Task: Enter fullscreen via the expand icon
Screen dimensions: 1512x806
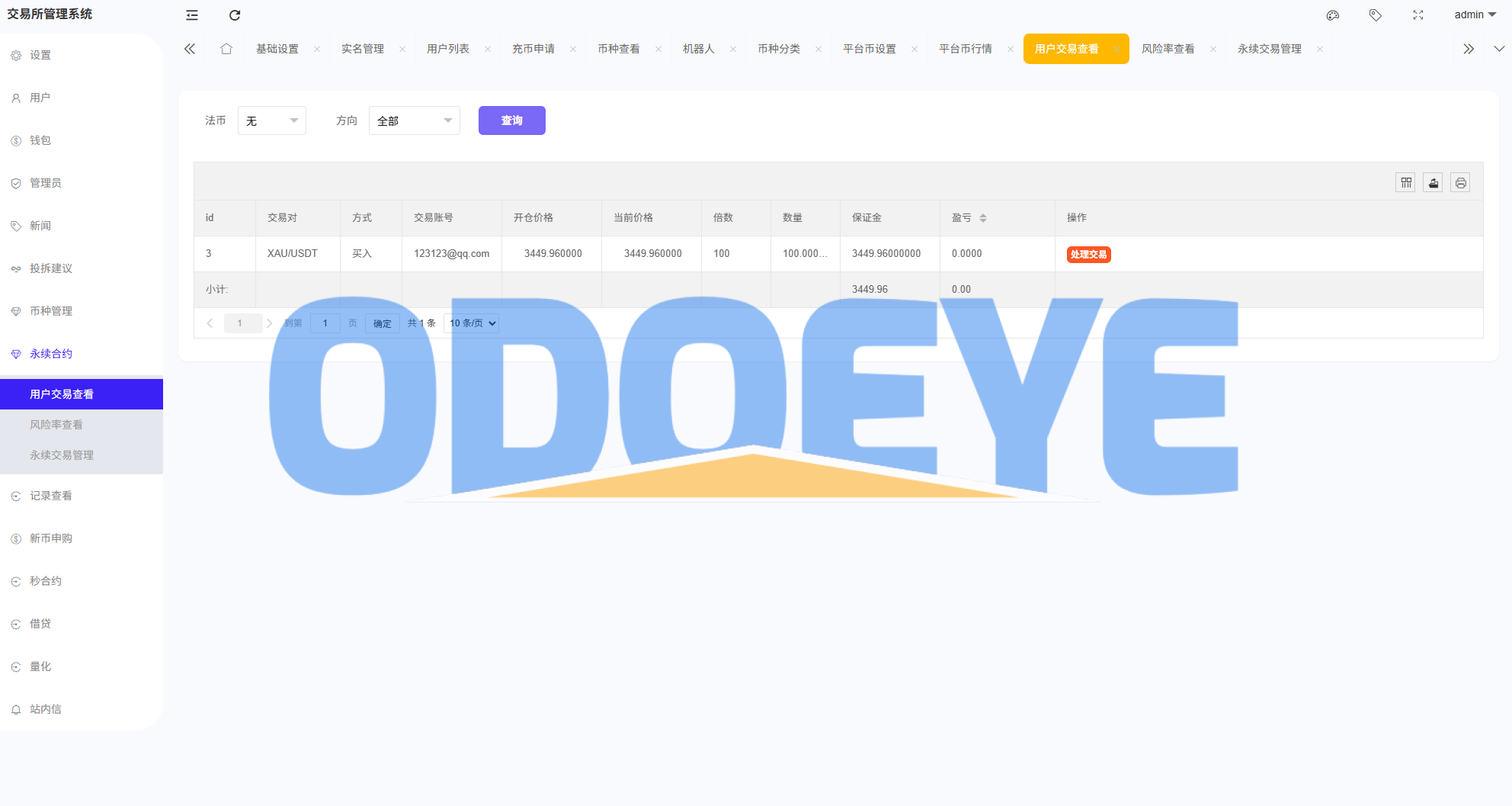Action: coord(1417,14)
